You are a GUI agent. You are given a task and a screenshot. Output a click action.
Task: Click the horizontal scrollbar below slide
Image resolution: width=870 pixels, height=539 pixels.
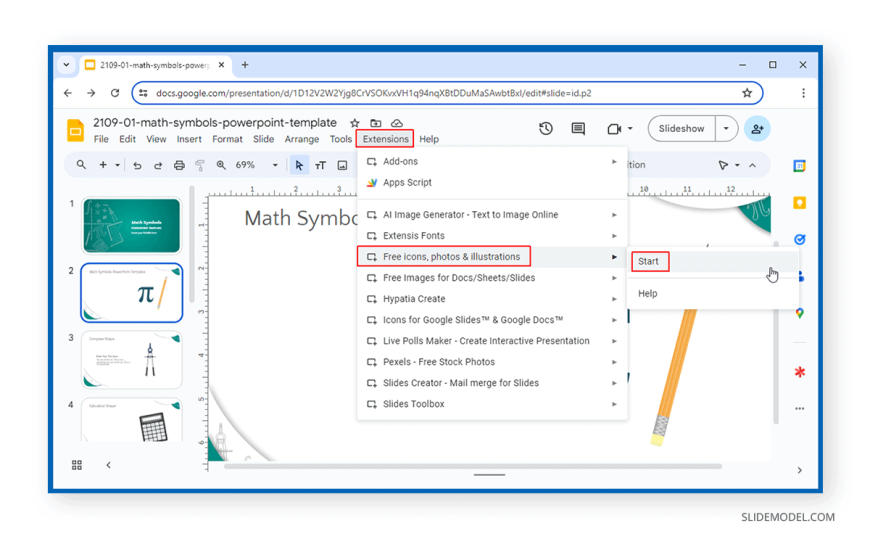(473, 466)
